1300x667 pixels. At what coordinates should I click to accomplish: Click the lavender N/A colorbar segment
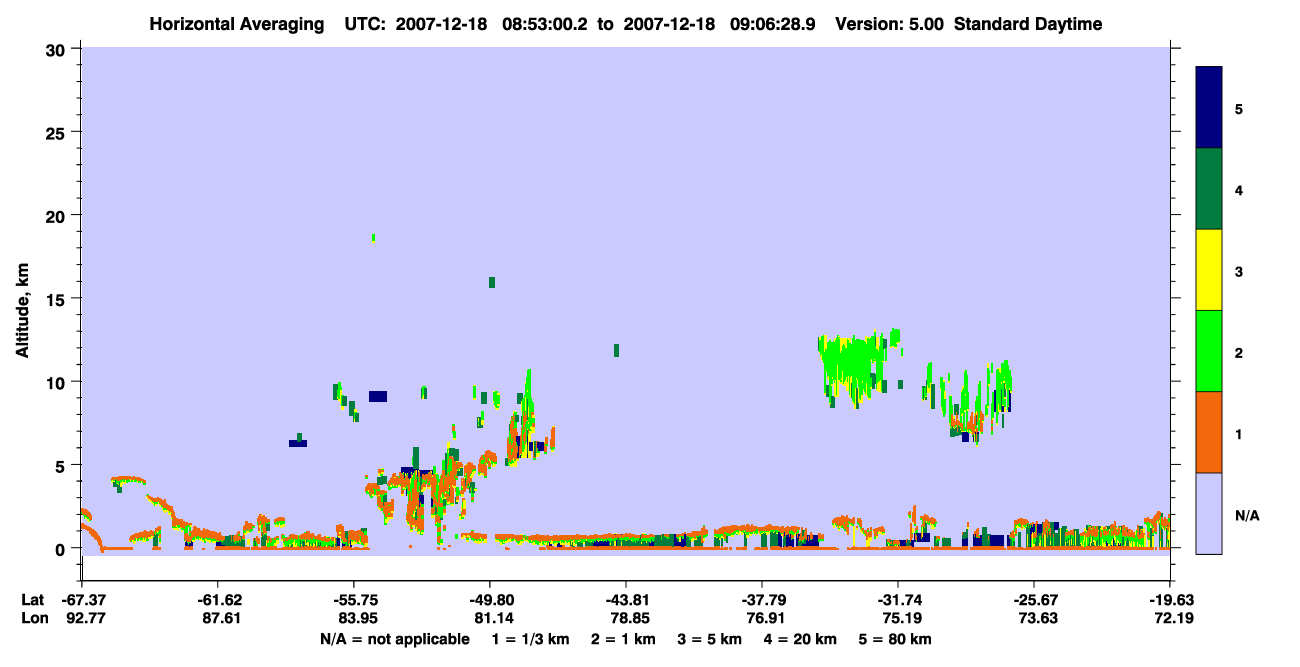(1209, 513)
